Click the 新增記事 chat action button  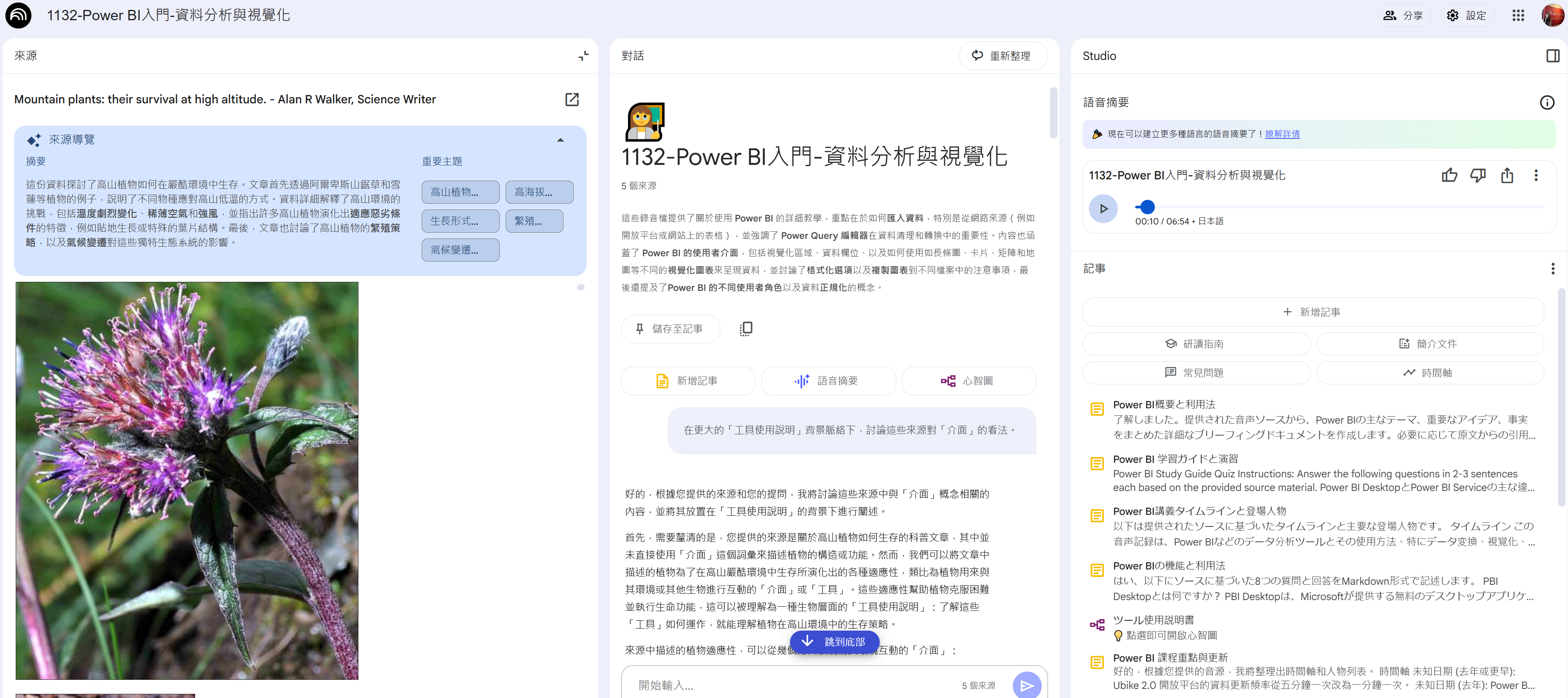tap(688, 381)
